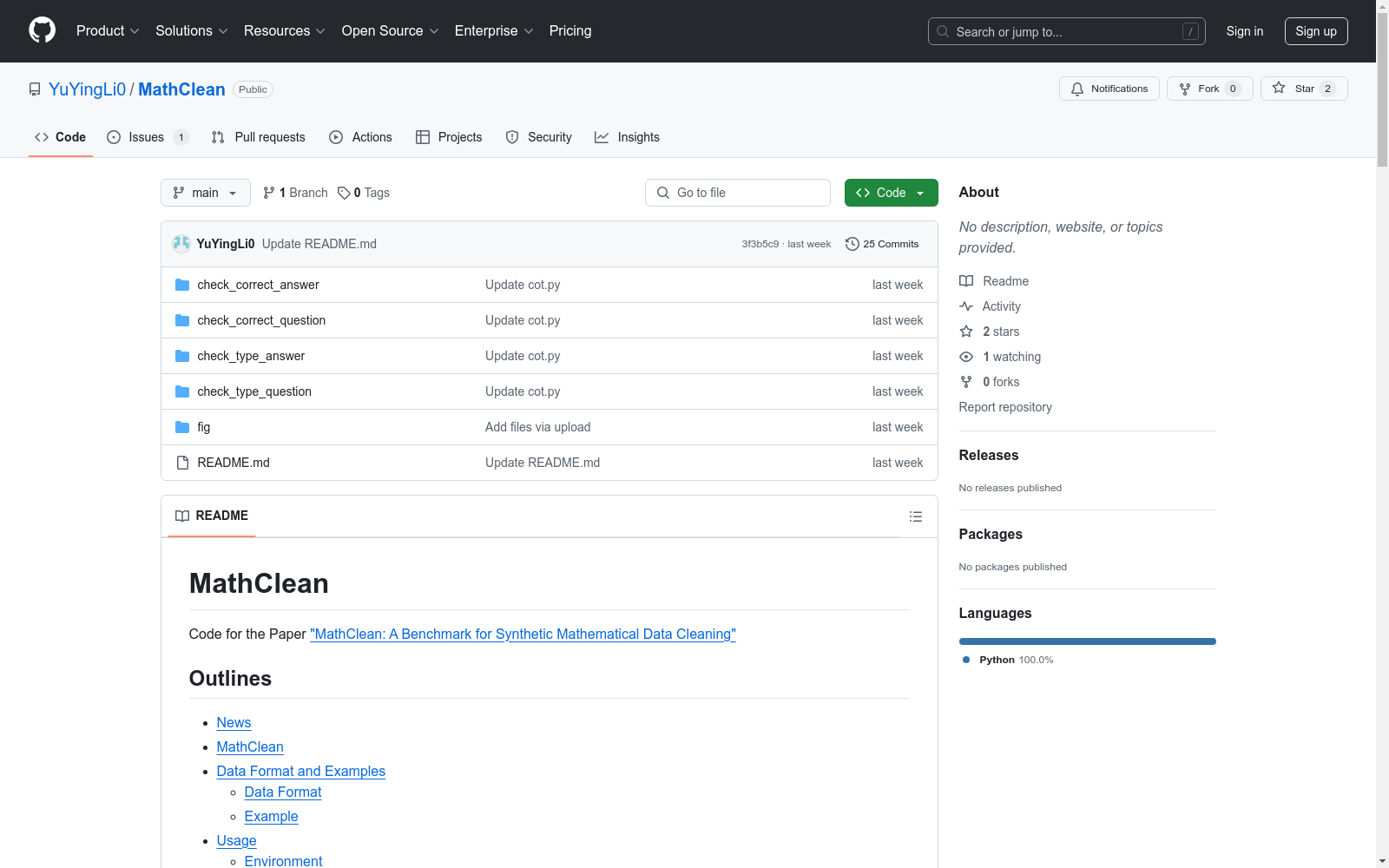Screen dimensions: 1389x868
Task: Open the check_type_question folder name
Action: coord(254,391)
